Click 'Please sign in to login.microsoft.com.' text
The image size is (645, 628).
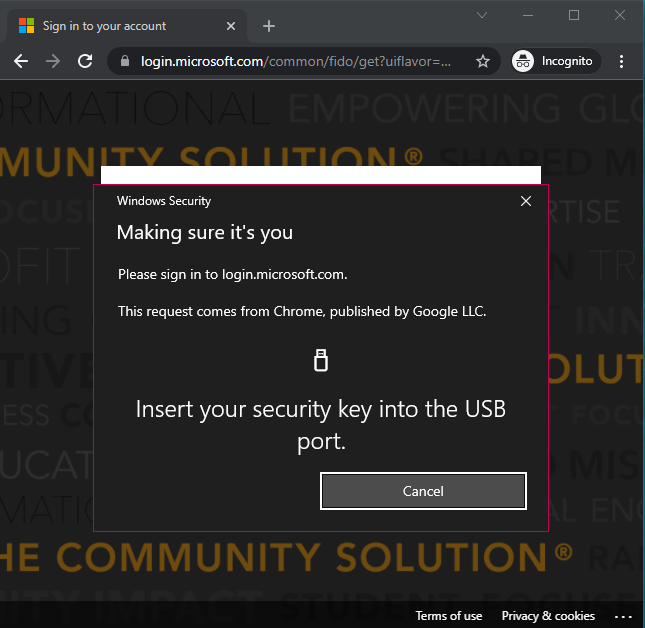232,274
